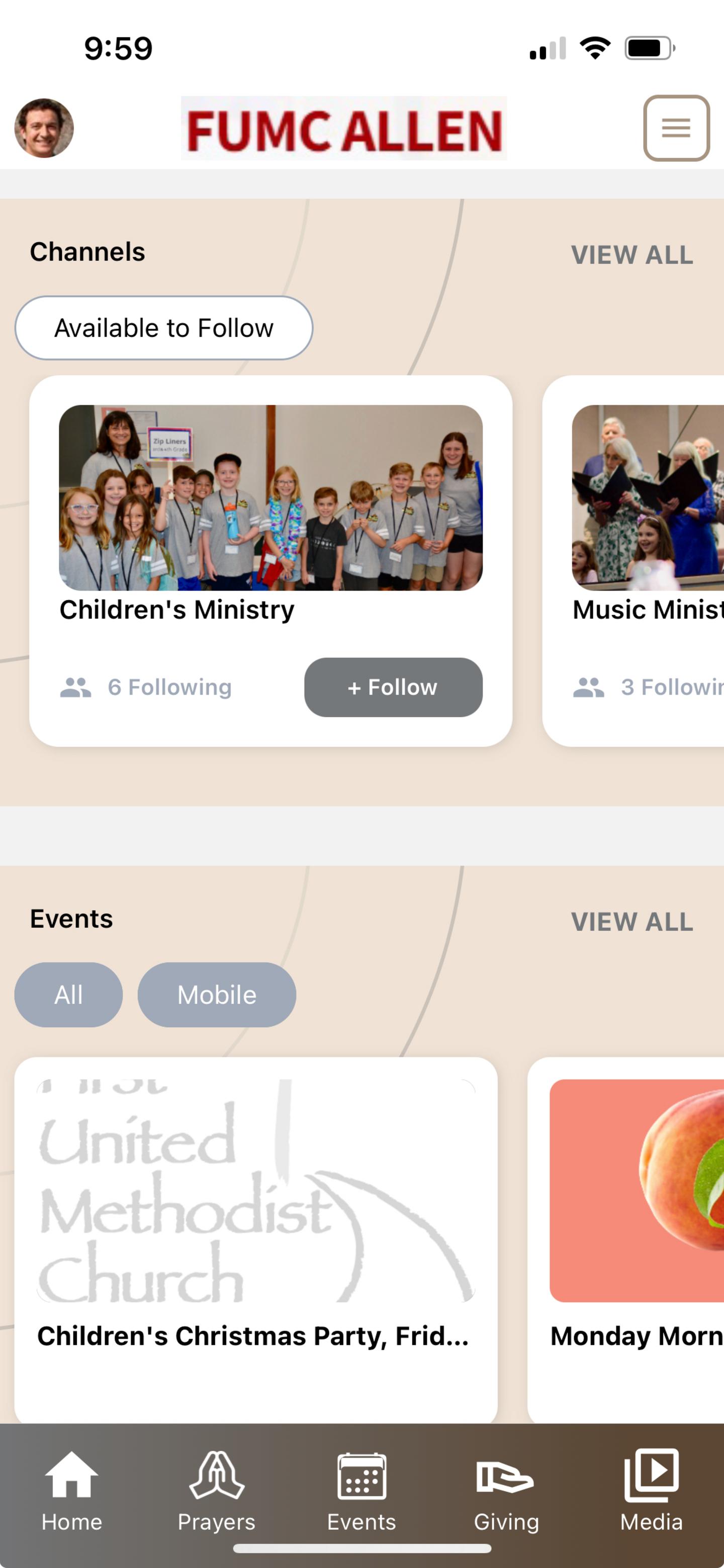The width and height of the screenshot is (724, 1568).
Task: Select the Mobile events filter chip
Action: click(x=217, y=995)
